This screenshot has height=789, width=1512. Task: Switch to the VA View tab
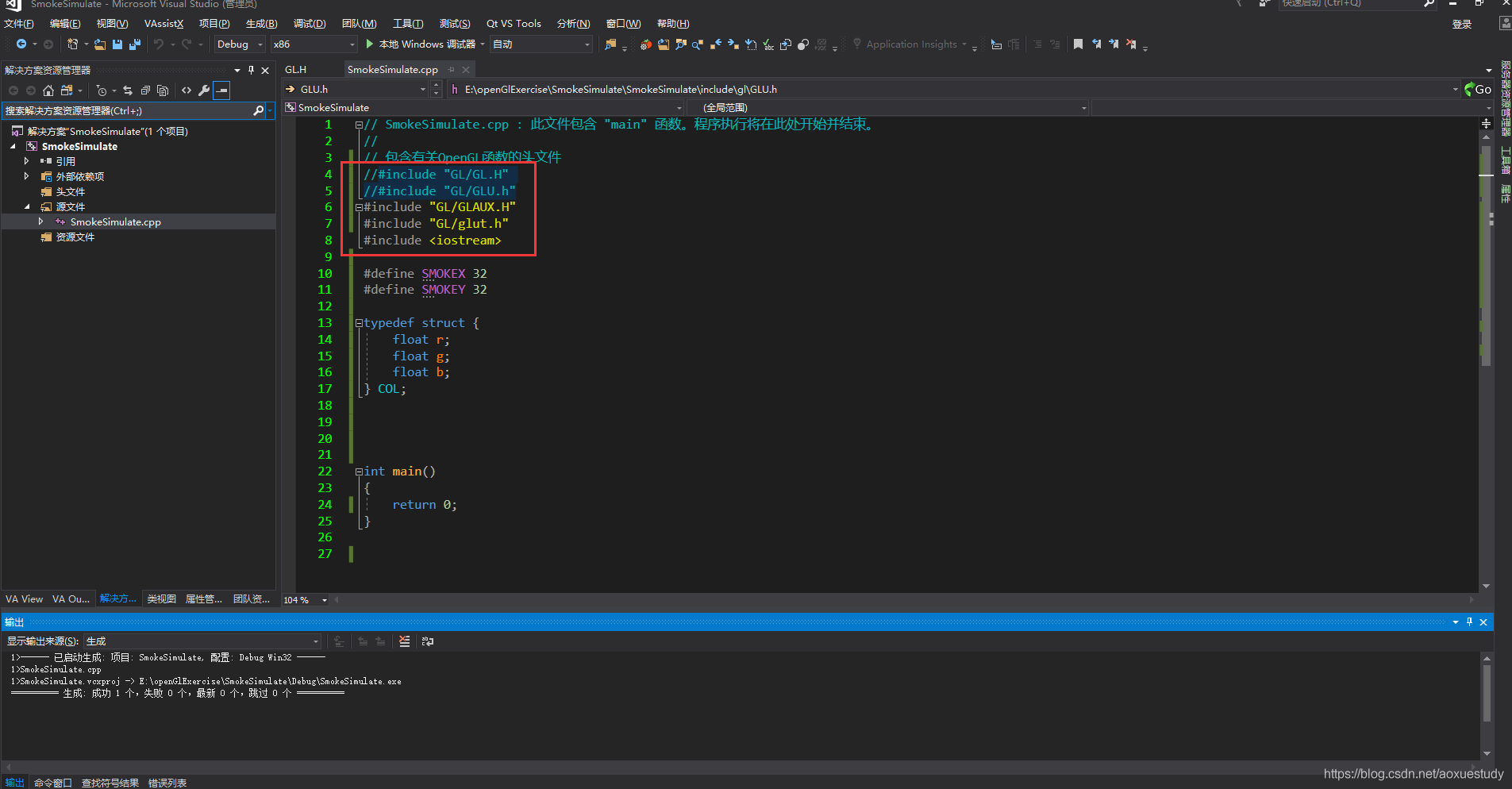coord(25,599)
